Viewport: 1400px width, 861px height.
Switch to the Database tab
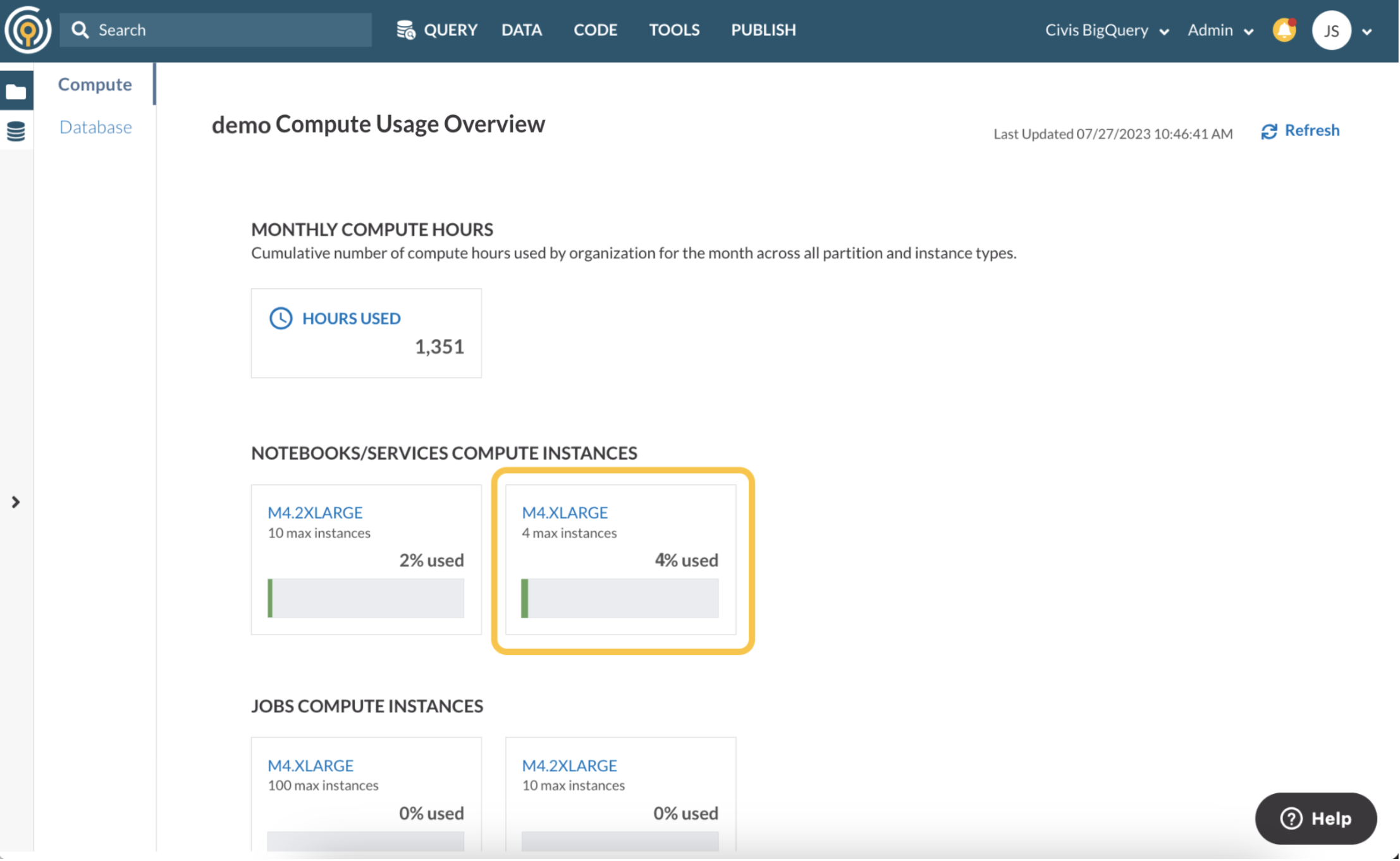click(95, 127)
